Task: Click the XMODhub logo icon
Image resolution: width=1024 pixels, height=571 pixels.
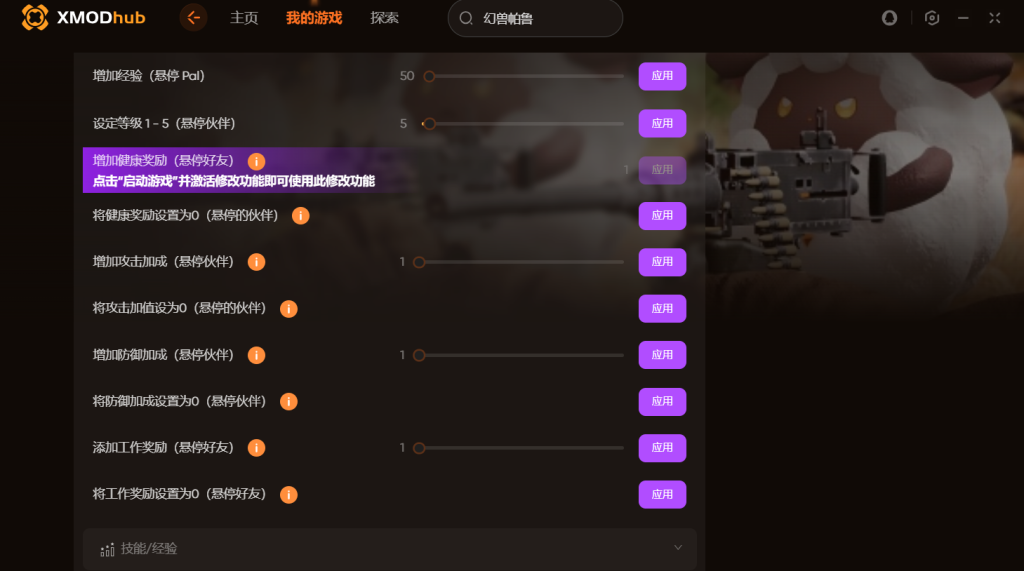Action: tap(35, 18)
